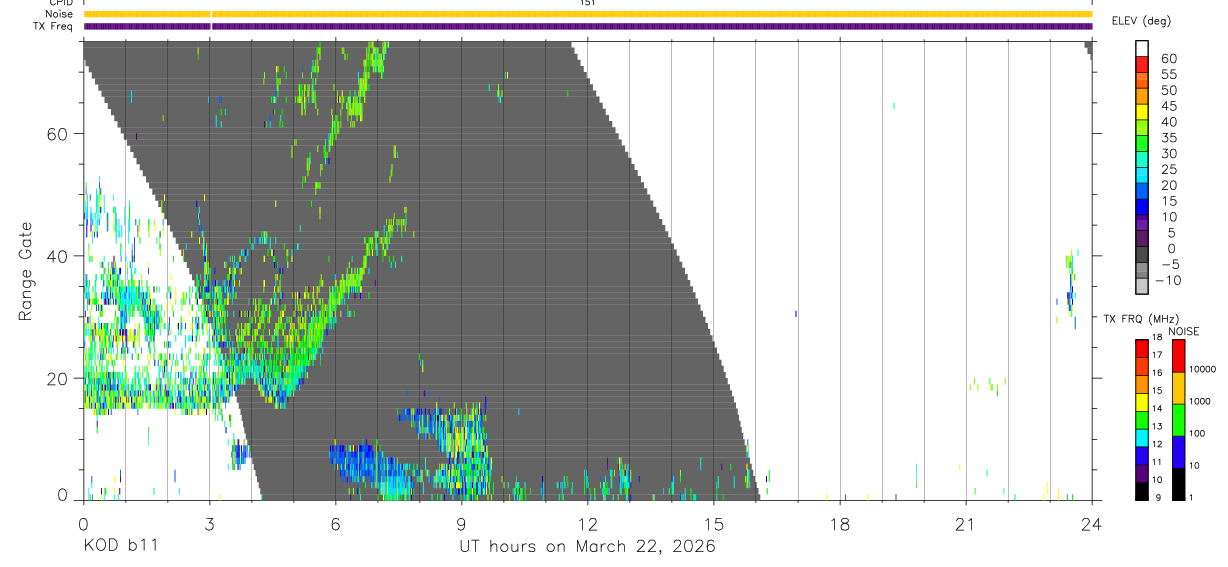Click the '15' hour tick label on the time axis
1228x567 pixels.
pyautogui.click(x=714, y=524)
